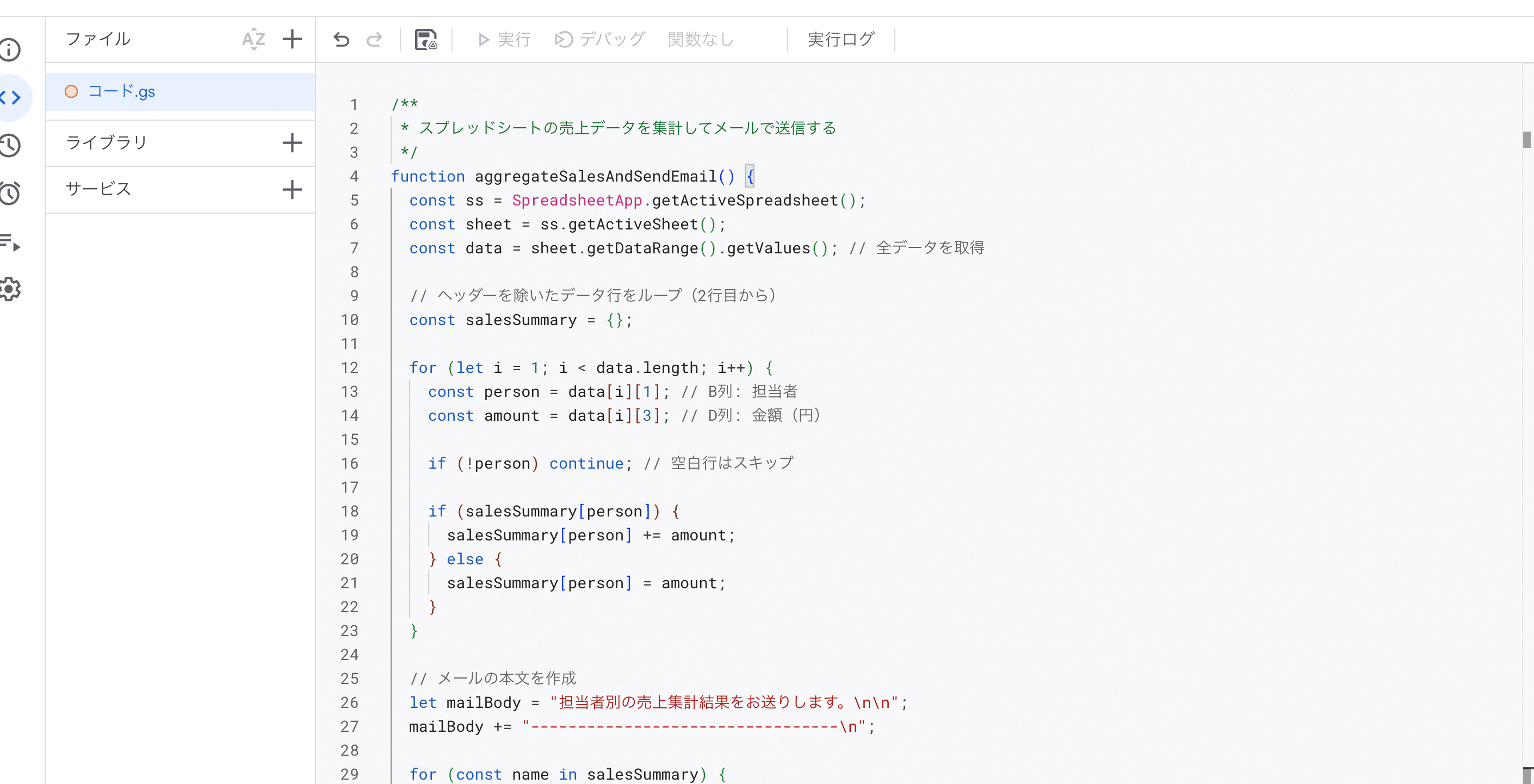Add a service with plus button
The height and width of the screenshot is (784, 1534).
[292, 189]
